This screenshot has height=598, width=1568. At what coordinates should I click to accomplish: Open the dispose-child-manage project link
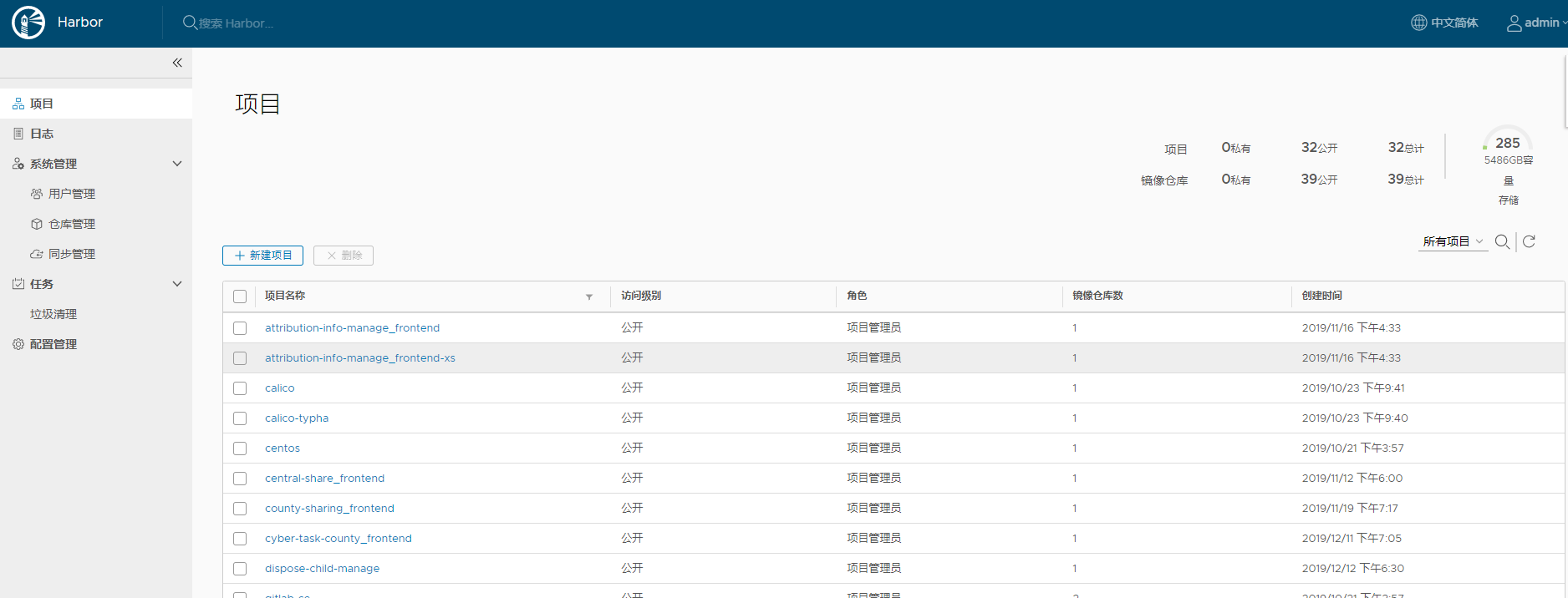(x=322, y=569)
